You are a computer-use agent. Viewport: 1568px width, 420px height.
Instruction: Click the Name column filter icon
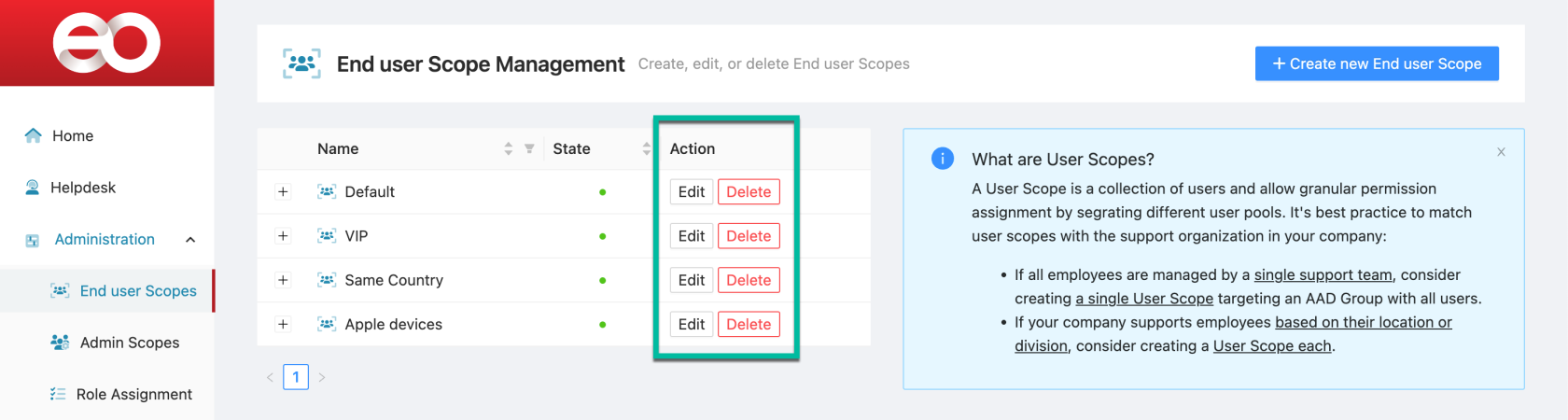click(529, 148)
